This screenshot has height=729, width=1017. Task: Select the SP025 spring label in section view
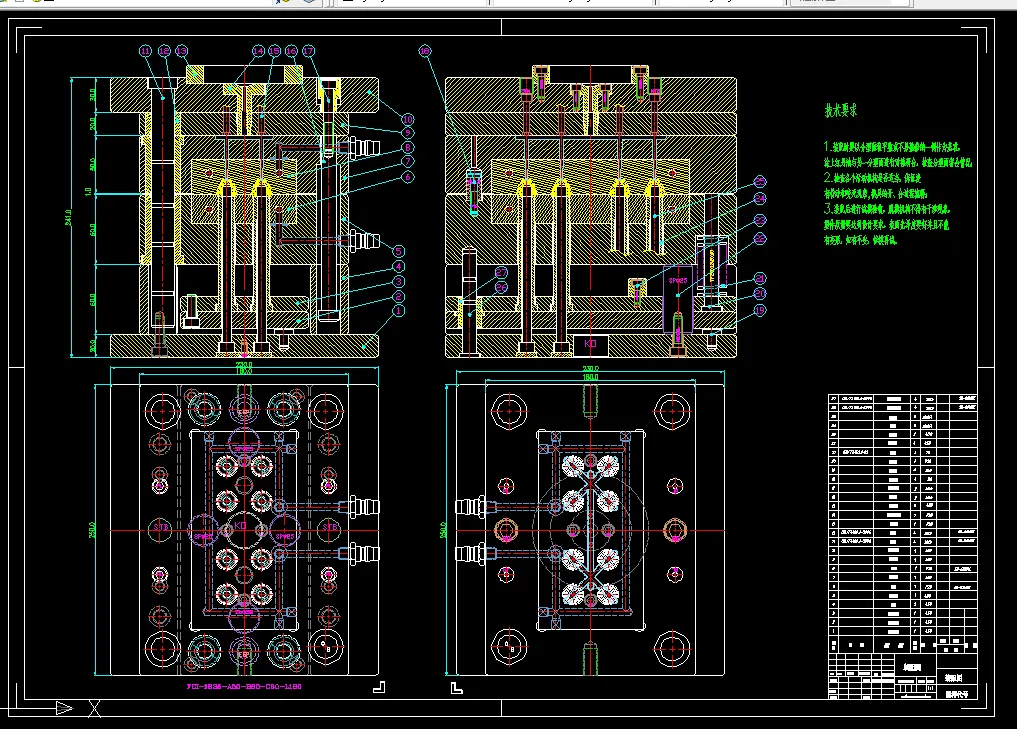point(678,280)
